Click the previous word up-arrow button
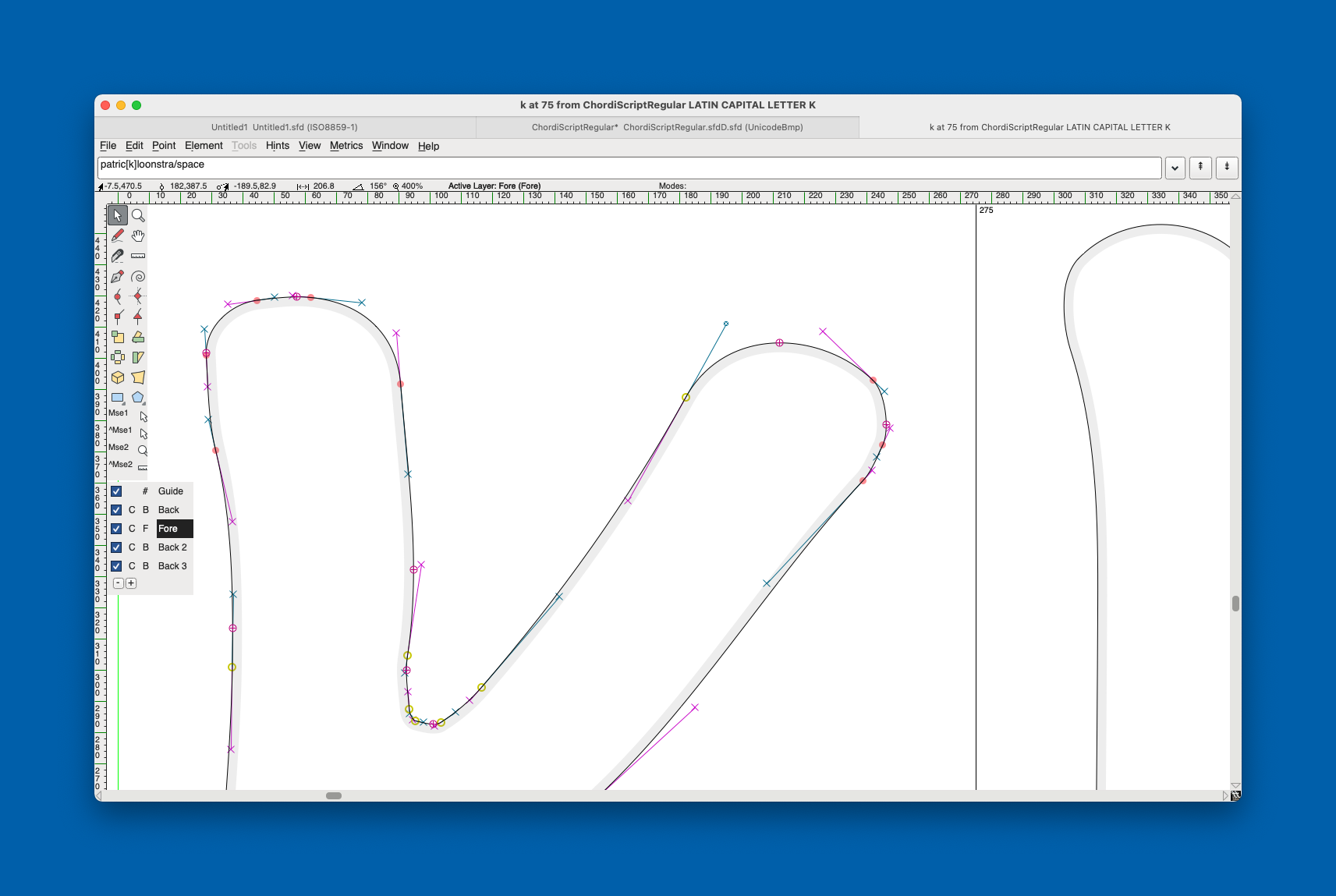Image resolution: width=1336 pixels, height=896 pixels. (x=1200, y=168)
